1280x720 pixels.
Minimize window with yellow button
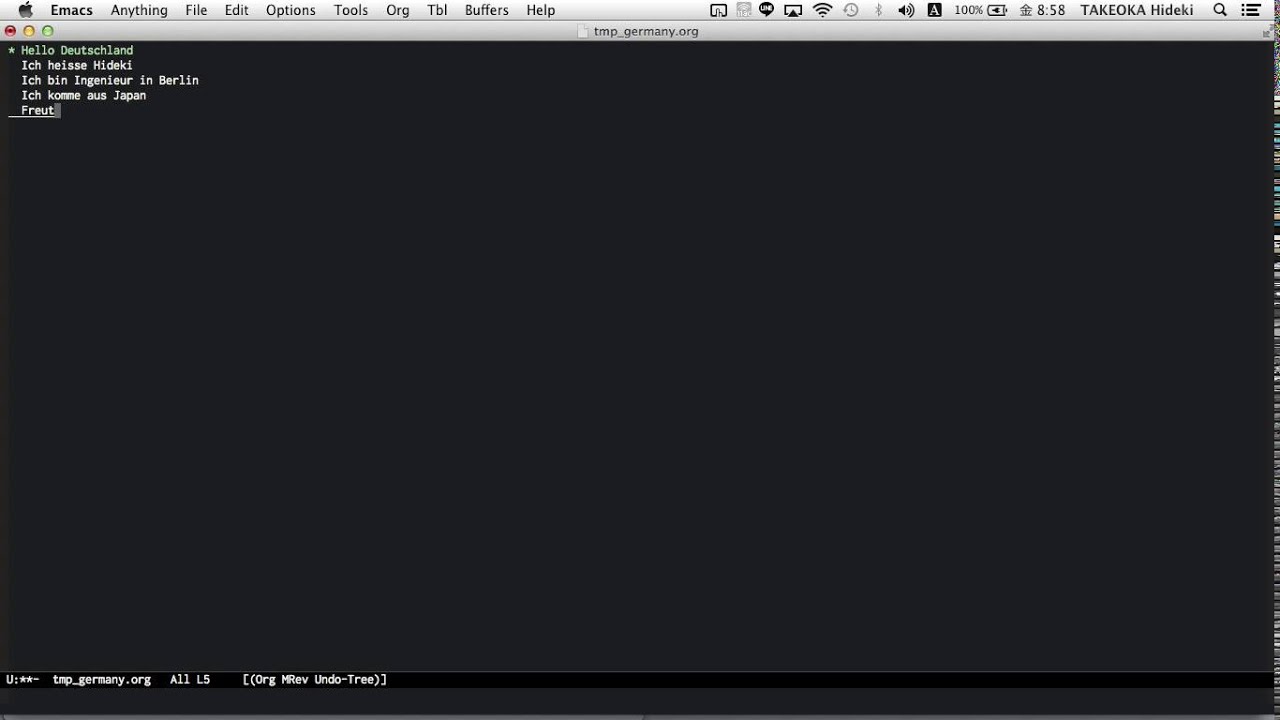[29, 31]
